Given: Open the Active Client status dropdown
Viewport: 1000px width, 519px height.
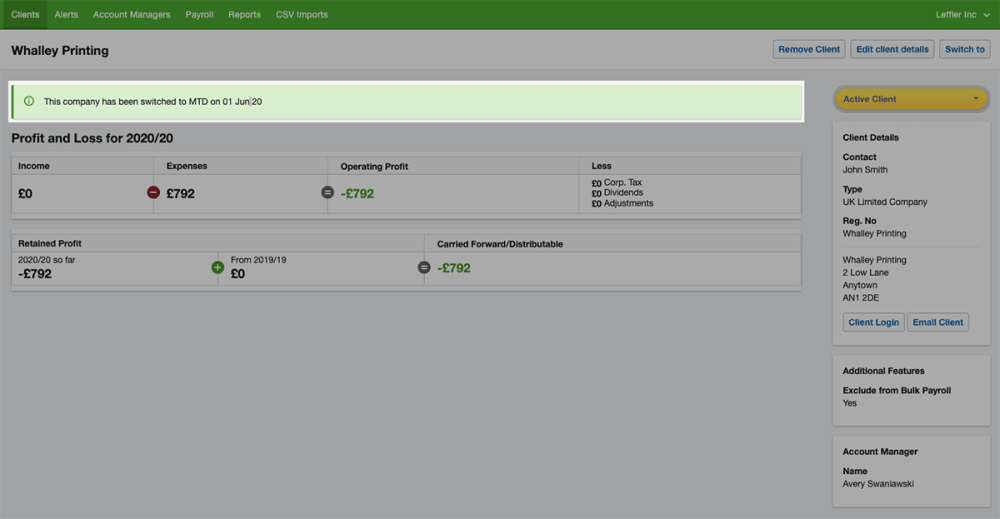Looking at the screenshot, I should click(x=911, y=99).
